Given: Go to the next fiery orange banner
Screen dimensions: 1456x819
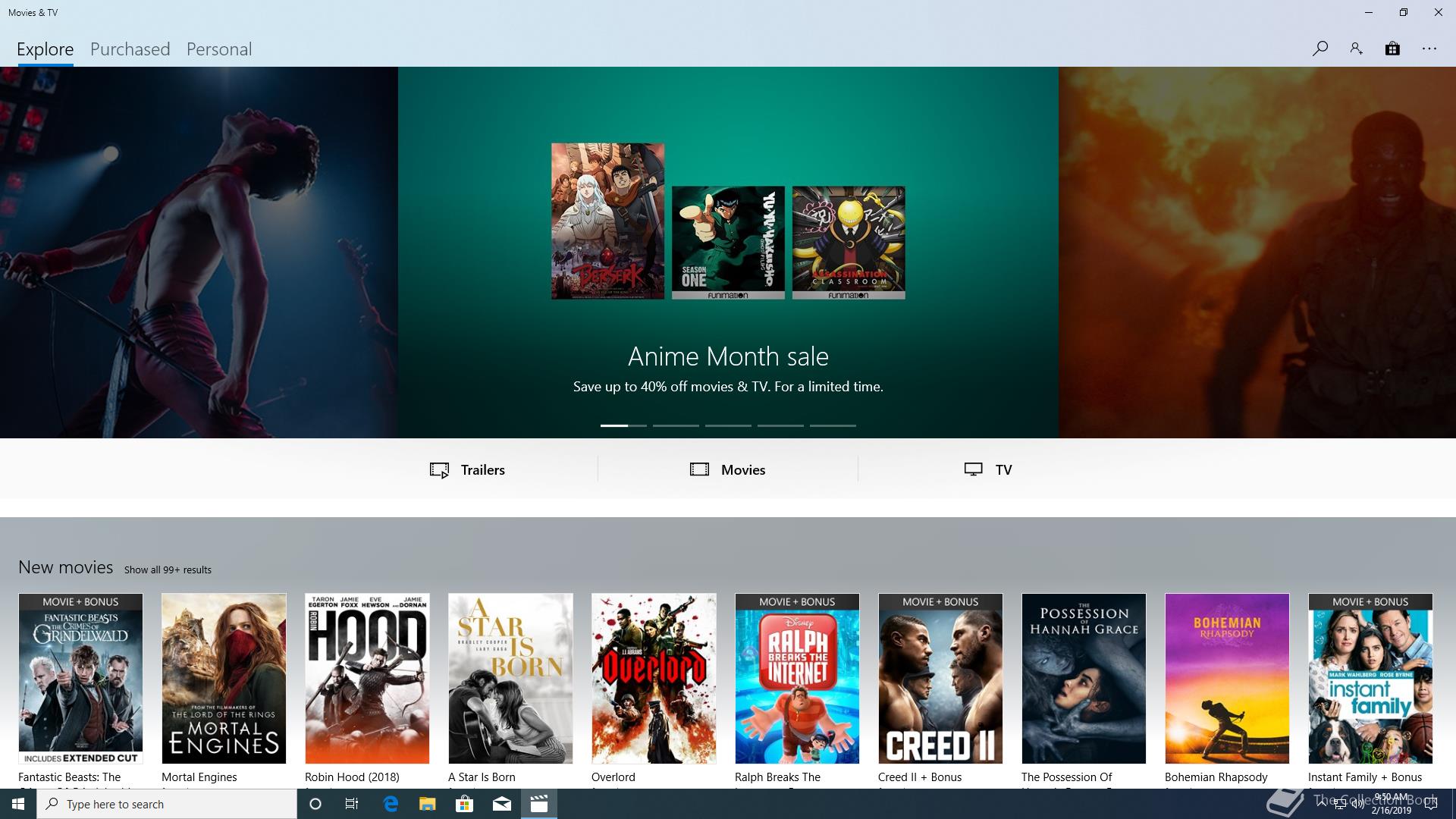Looking at the screenshot, I should [x=1257, y=253].
